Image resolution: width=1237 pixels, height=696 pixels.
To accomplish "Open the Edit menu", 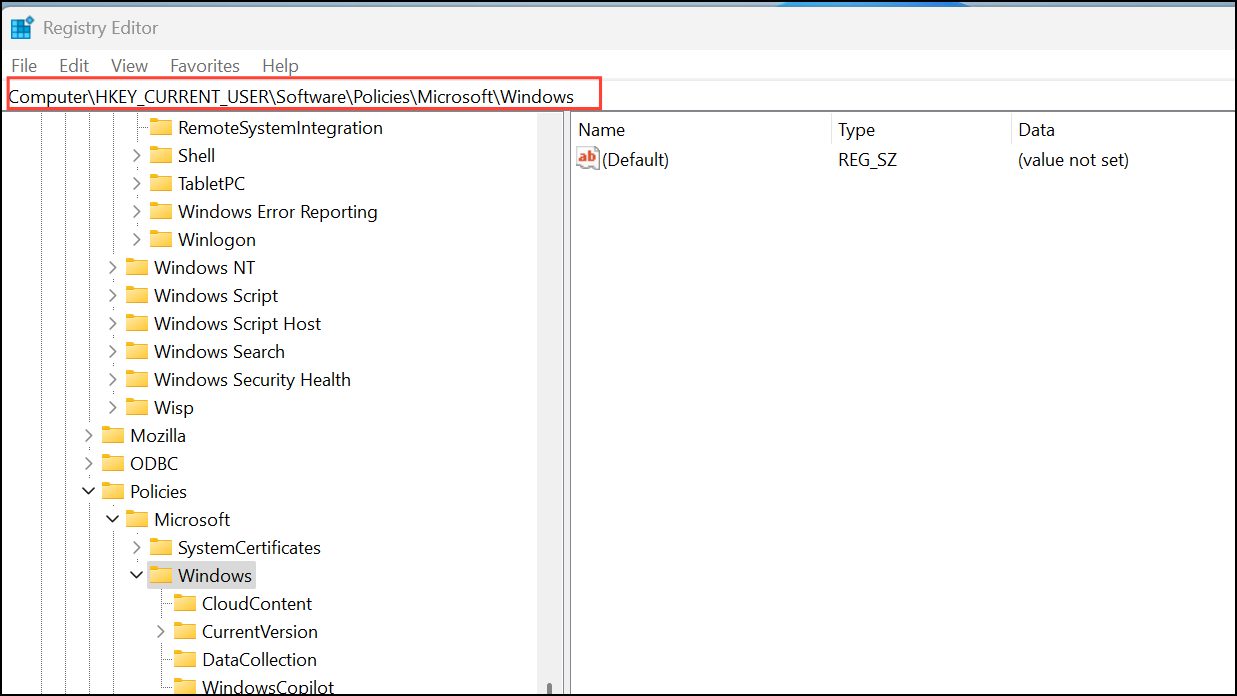I will pyautogui.click(x=74, y=66).
